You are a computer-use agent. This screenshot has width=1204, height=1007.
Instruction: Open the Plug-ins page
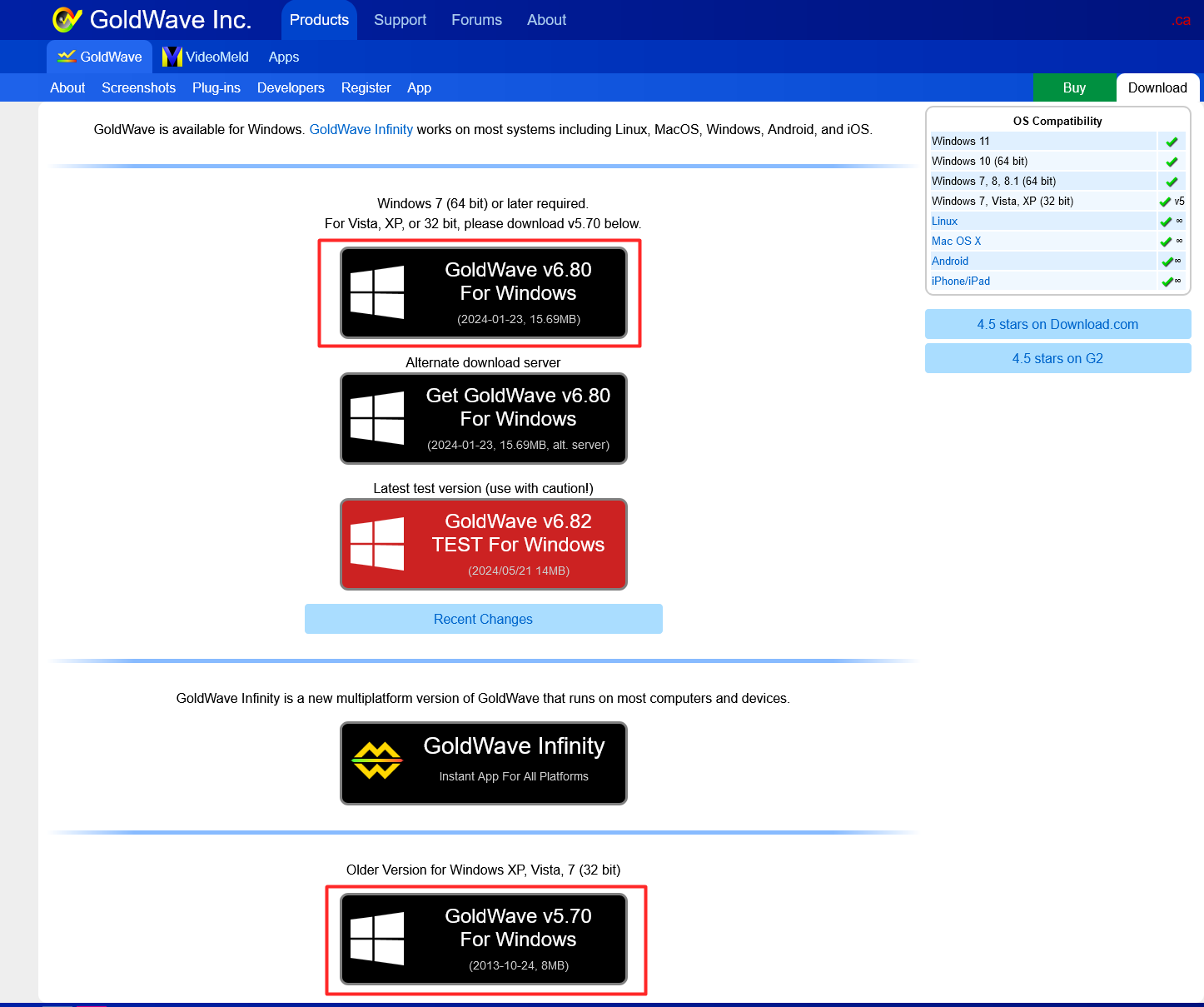click(x=216, y=87)
